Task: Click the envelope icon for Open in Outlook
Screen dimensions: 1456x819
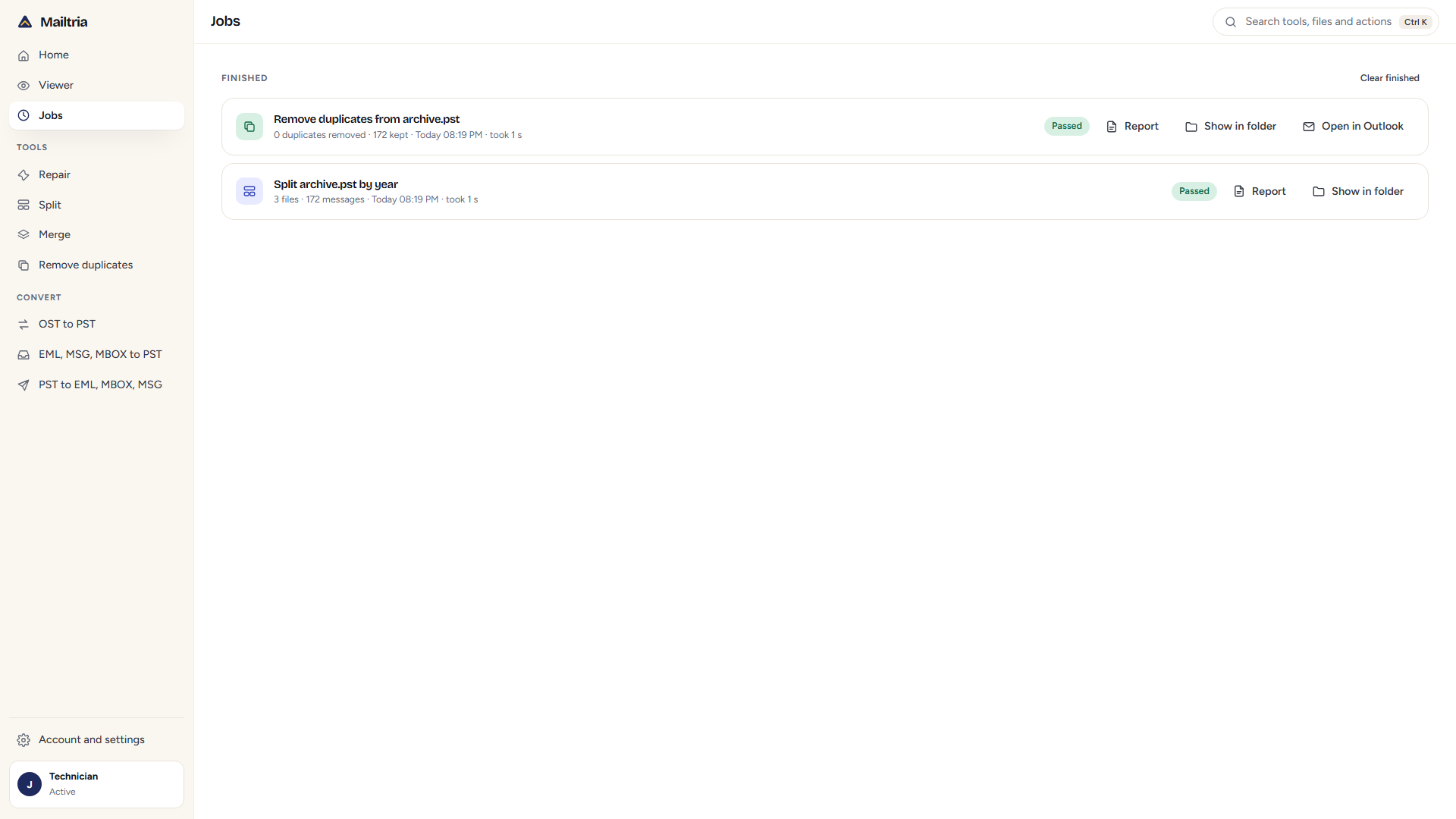Action: click(1309, 127)
